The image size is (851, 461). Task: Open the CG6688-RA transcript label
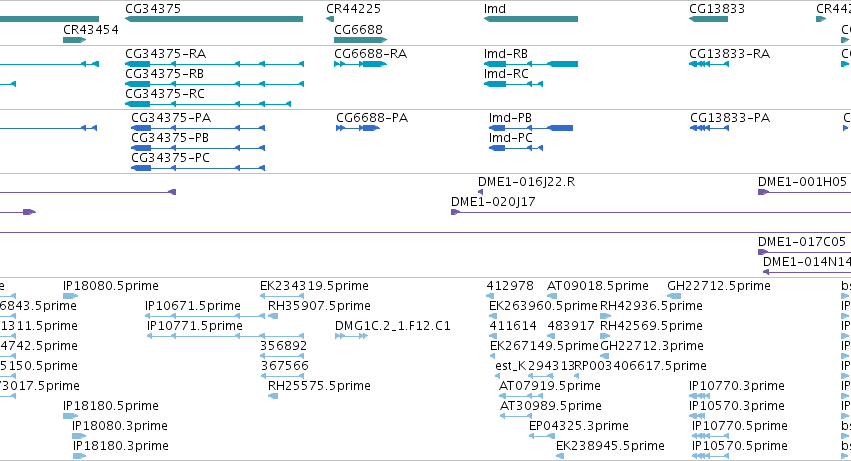pos(371,54)
